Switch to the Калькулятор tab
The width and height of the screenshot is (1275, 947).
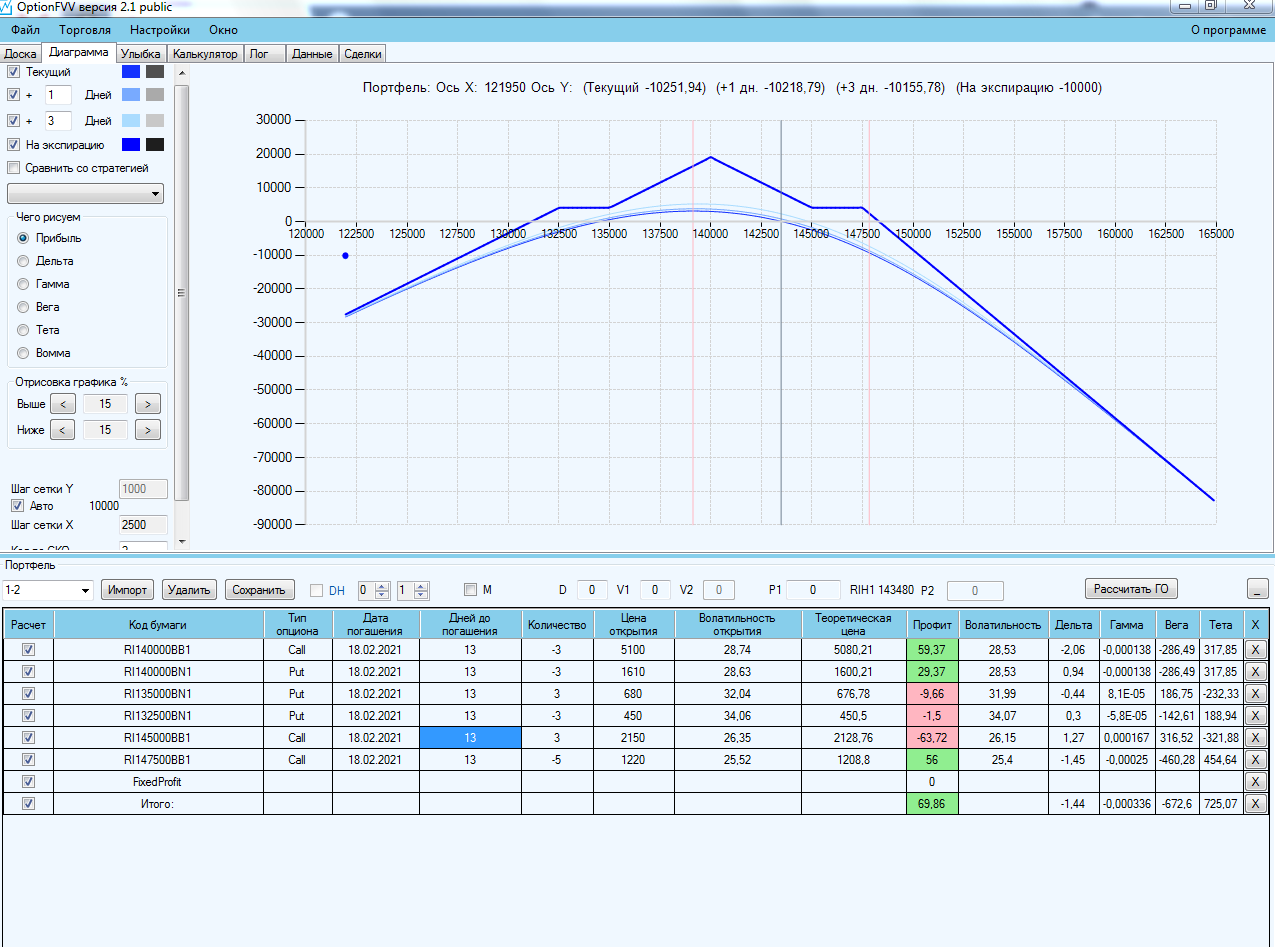[205, 54]
